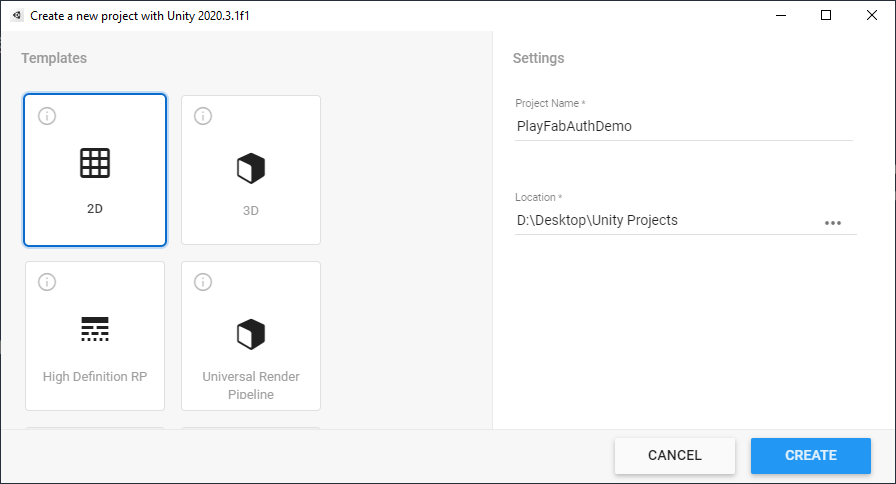This screenshot has height=484, width=896.
Task: Click the CANCEL button
Action: pyautogui.click(x=675, y=455)
